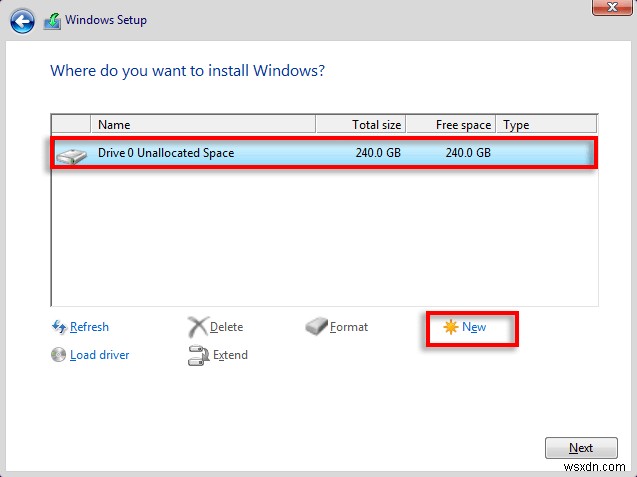The width and height of the screenshot is (637, 477).
Task: Proceed with the Next button
Action: pyautogui.click(x=581, y=448)
